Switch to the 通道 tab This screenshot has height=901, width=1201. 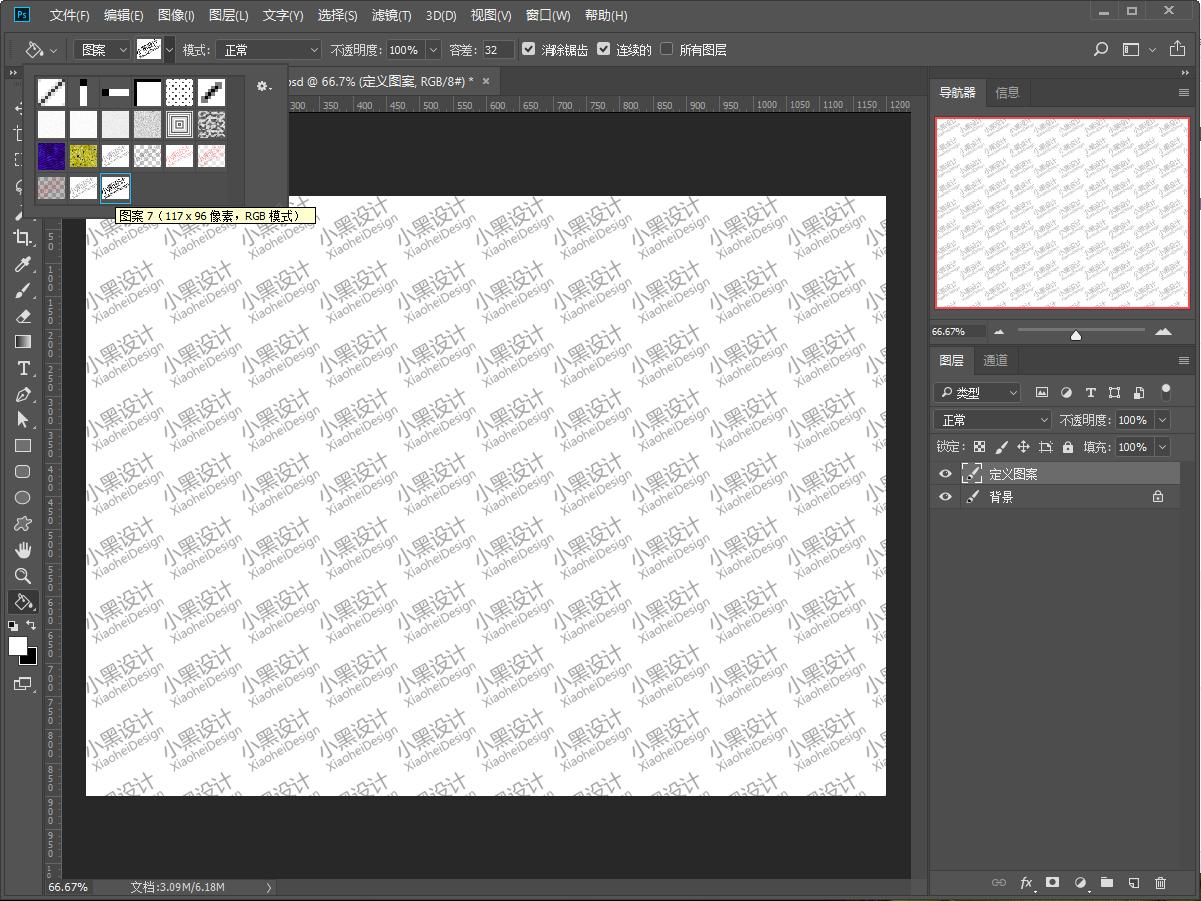pos(995,361)
